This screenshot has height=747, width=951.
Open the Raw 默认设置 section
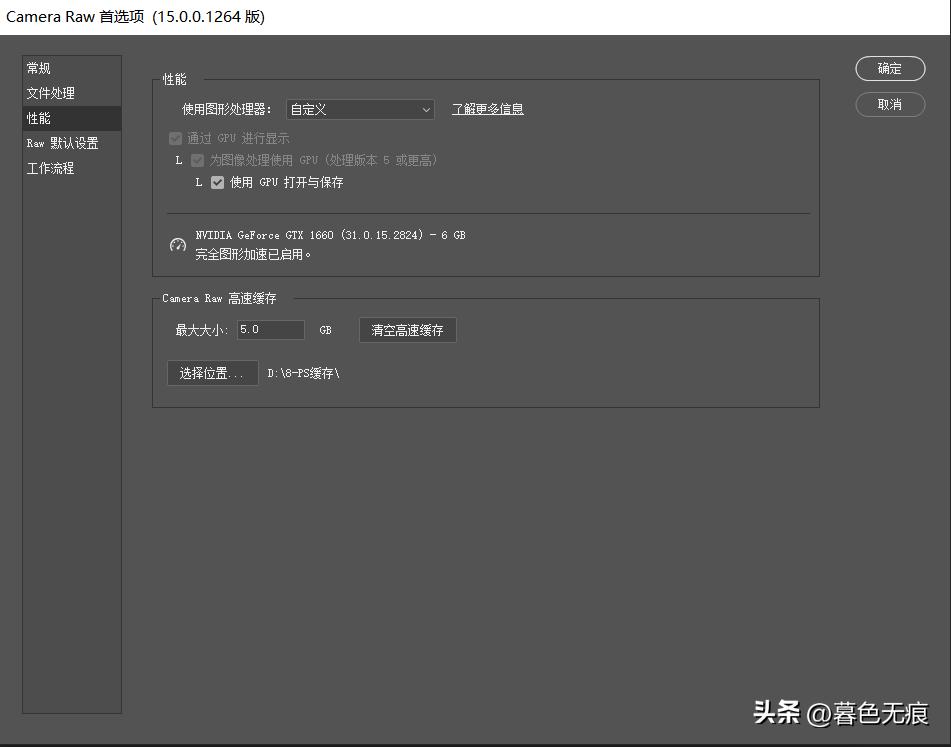(62, 143)
